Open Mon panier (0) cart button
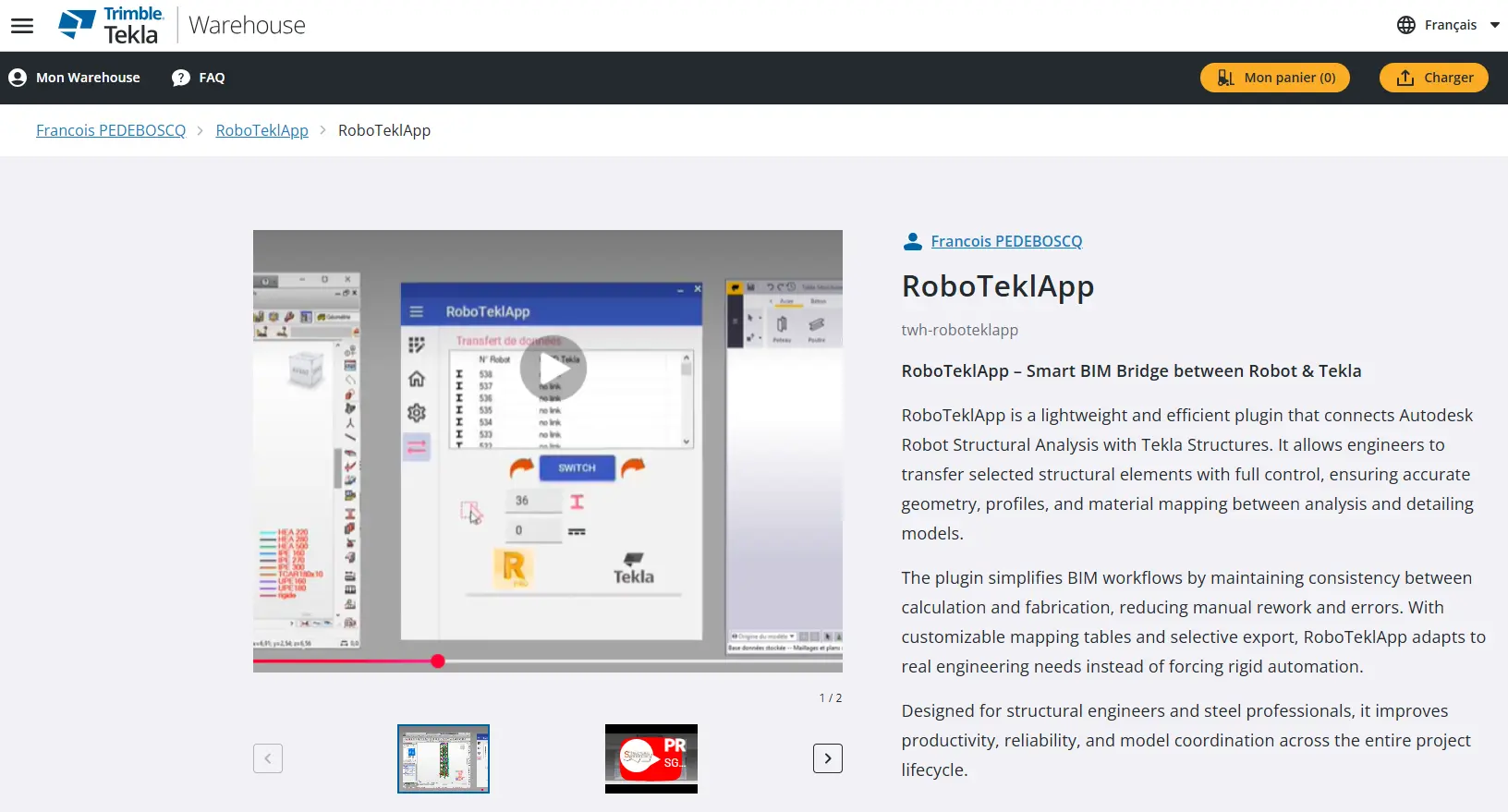 (x=1289, y=78)
